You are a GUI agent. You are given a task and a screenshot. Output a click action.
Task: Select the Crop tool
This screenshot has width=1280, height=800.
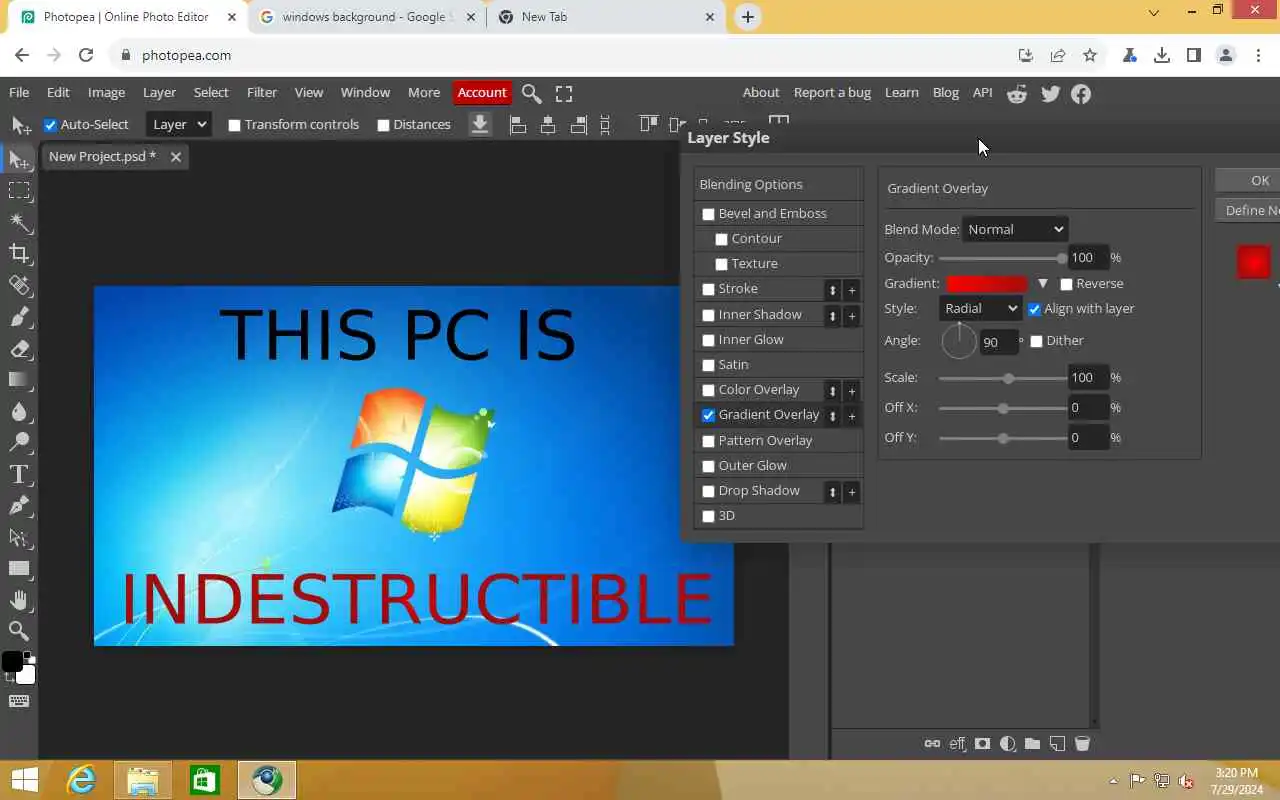point(19,253)
